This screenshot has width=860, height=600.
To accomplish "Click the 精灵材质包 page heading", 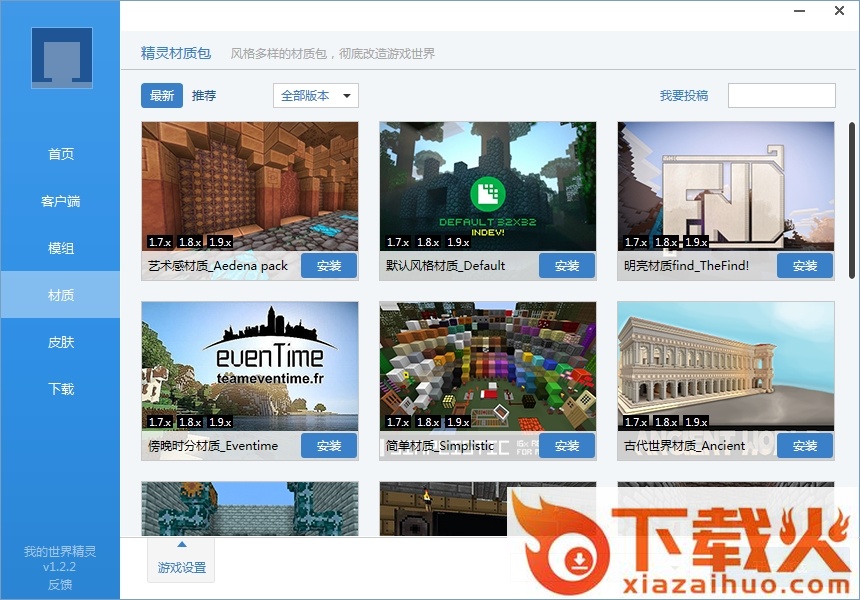I will pos(176,53).
